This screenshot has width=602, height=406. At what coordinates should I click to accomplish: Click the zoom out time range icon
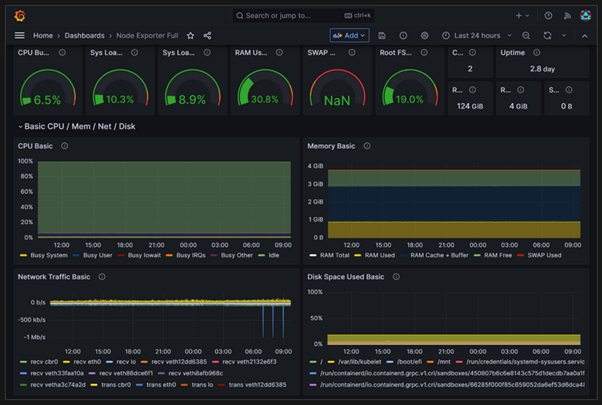pos(526,36)
